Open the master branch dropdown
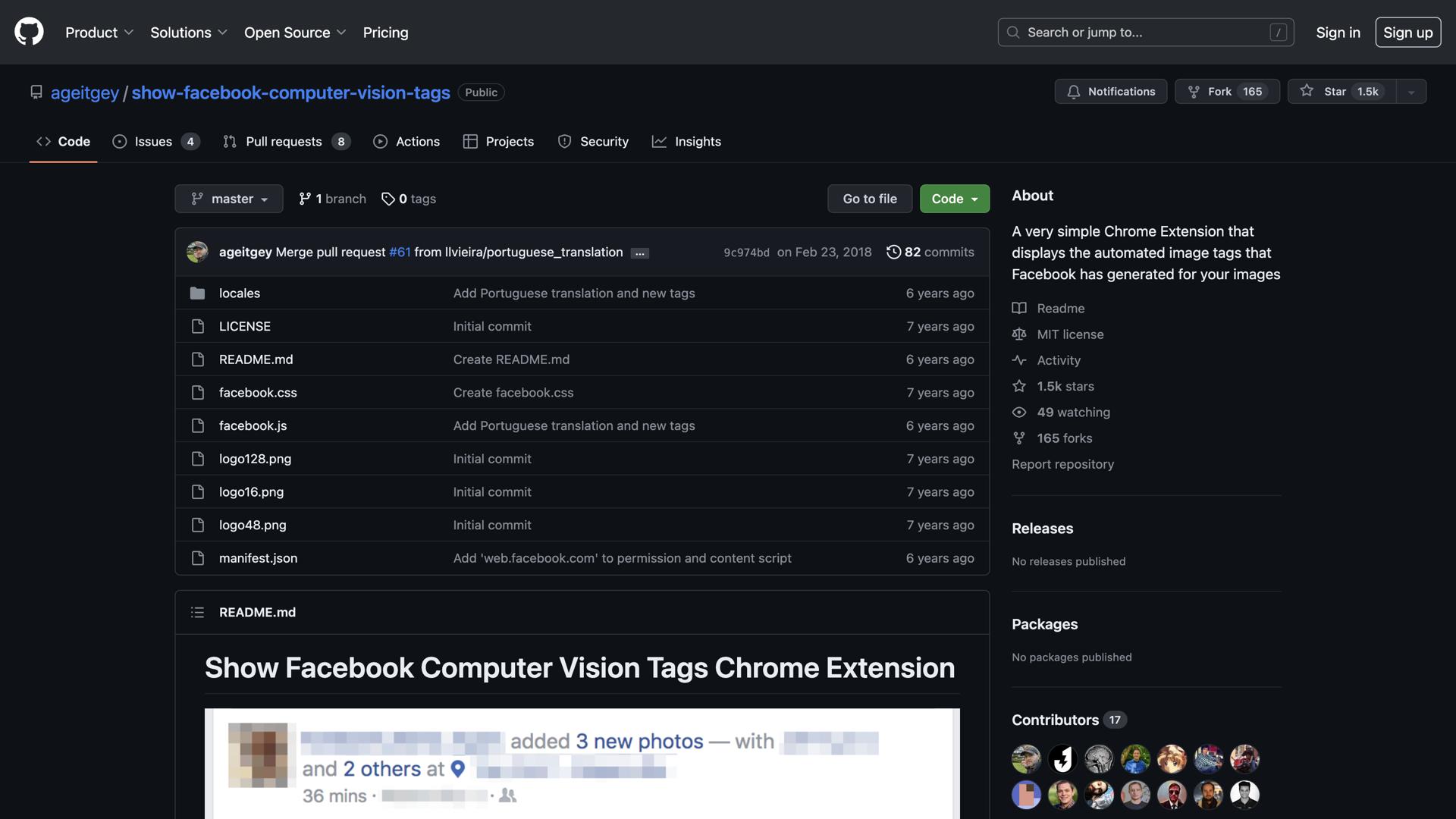Screen dimensions: 1456x819 click(x=228, y=199)
